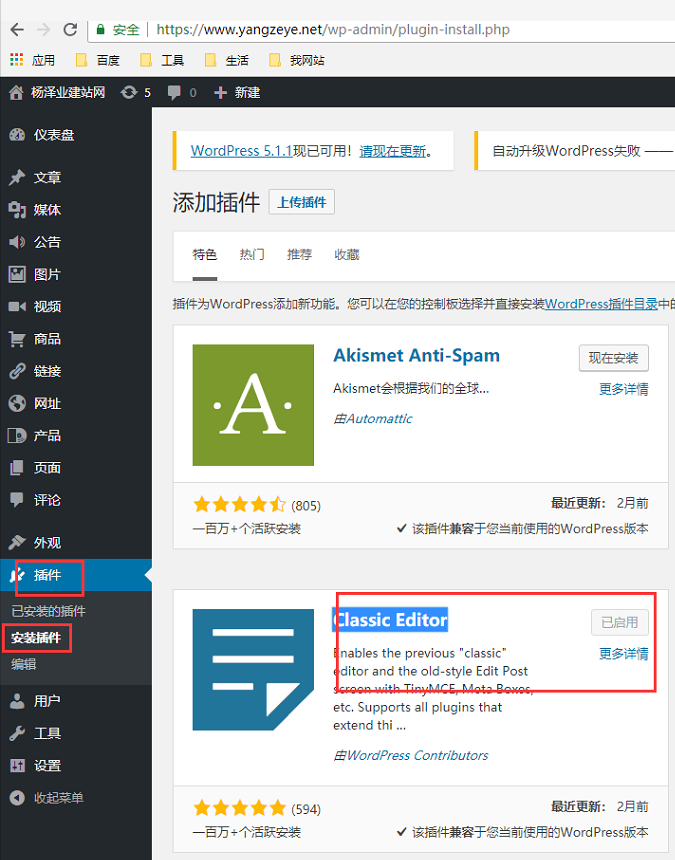
Task: Click the updates icon showing 5
Action: pos(129,93)
